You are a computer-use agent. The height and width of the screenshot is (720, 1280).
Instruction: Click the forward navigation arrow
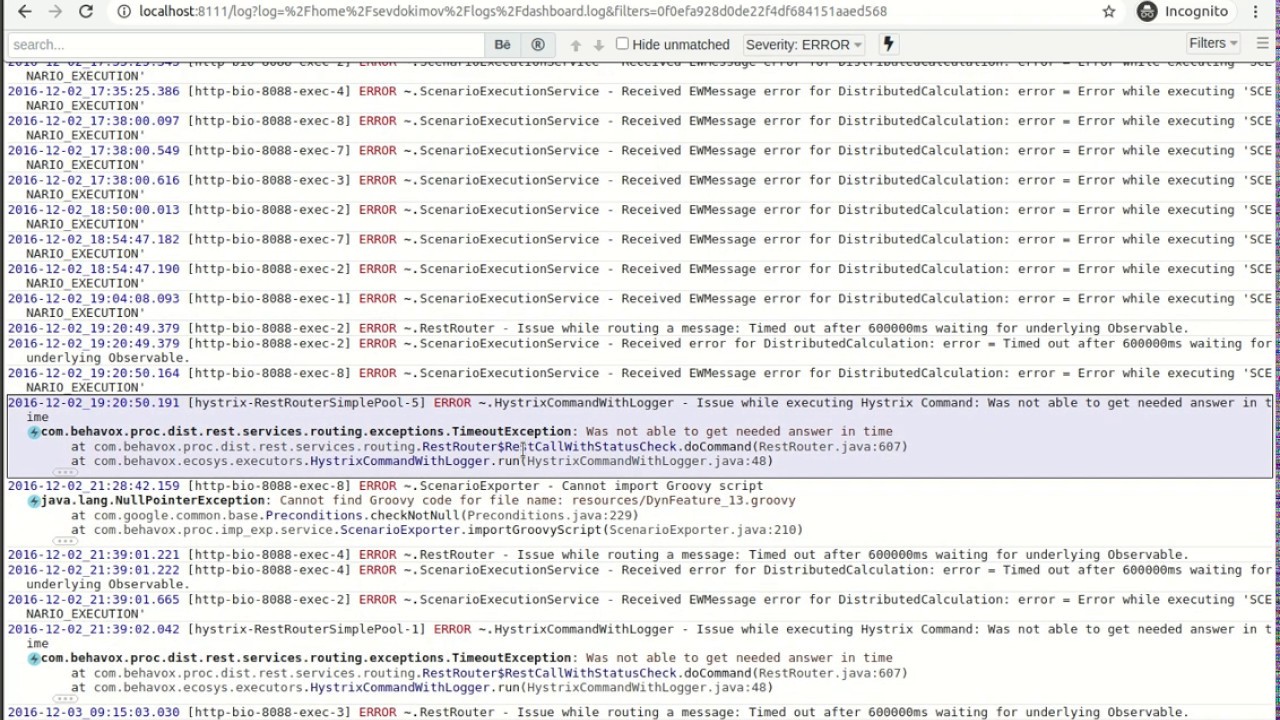tap(55, 11)
